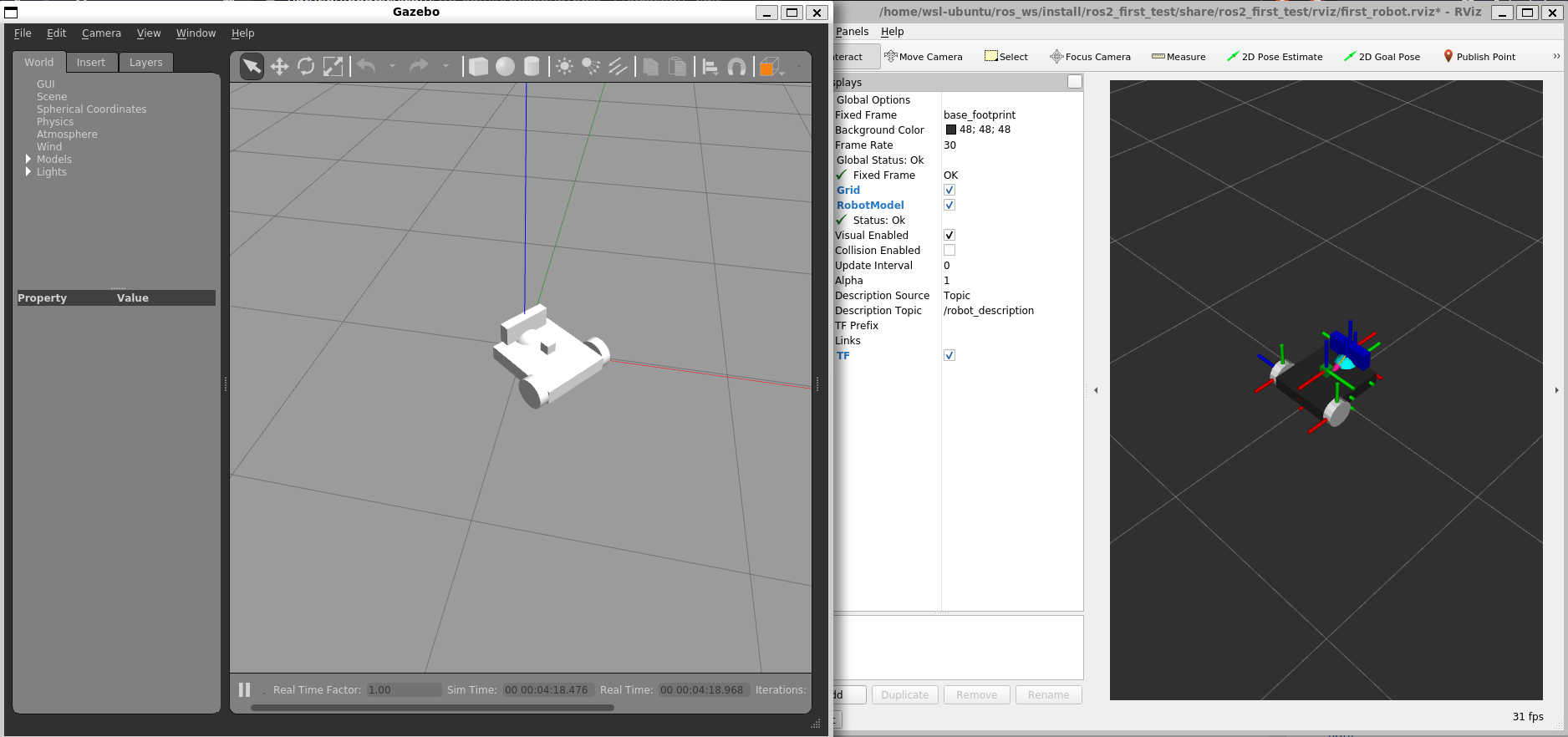The width and height of the screenshot is (1568, 737).
Task: Expand the Models tree item
Action: click(x=28, y=160)
